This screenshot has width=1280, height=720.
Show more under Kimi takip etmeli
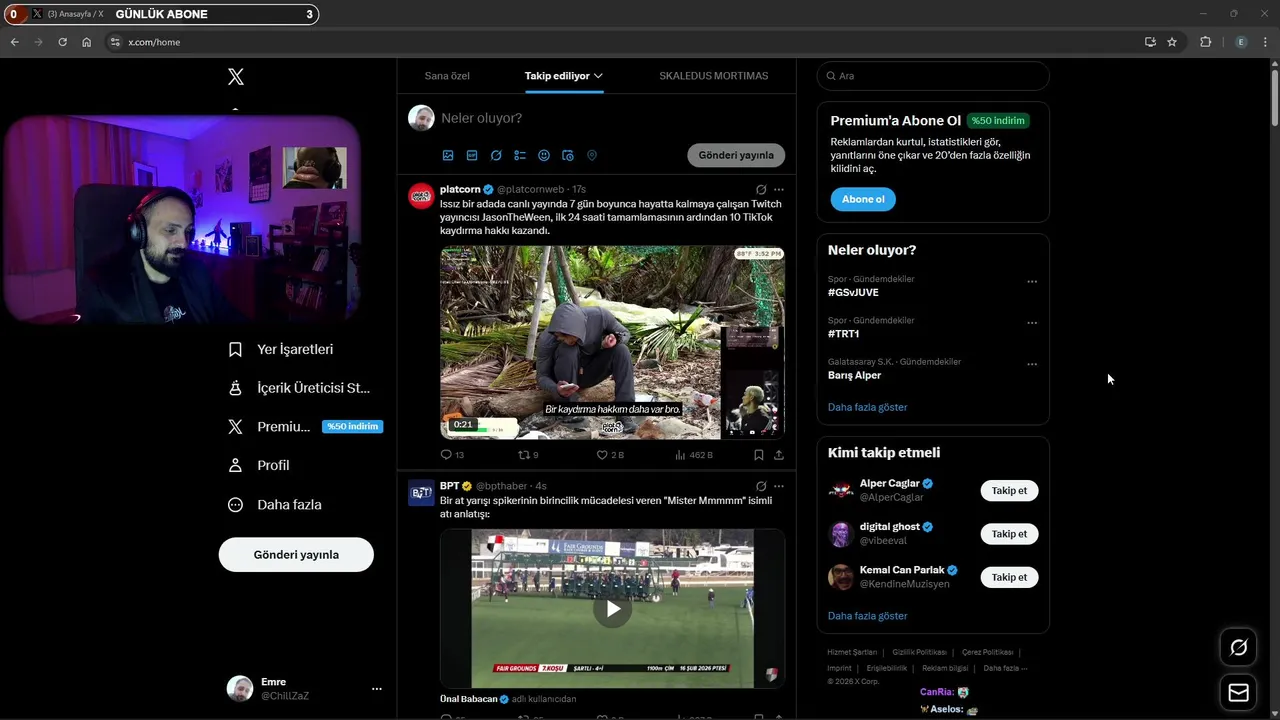867,616
